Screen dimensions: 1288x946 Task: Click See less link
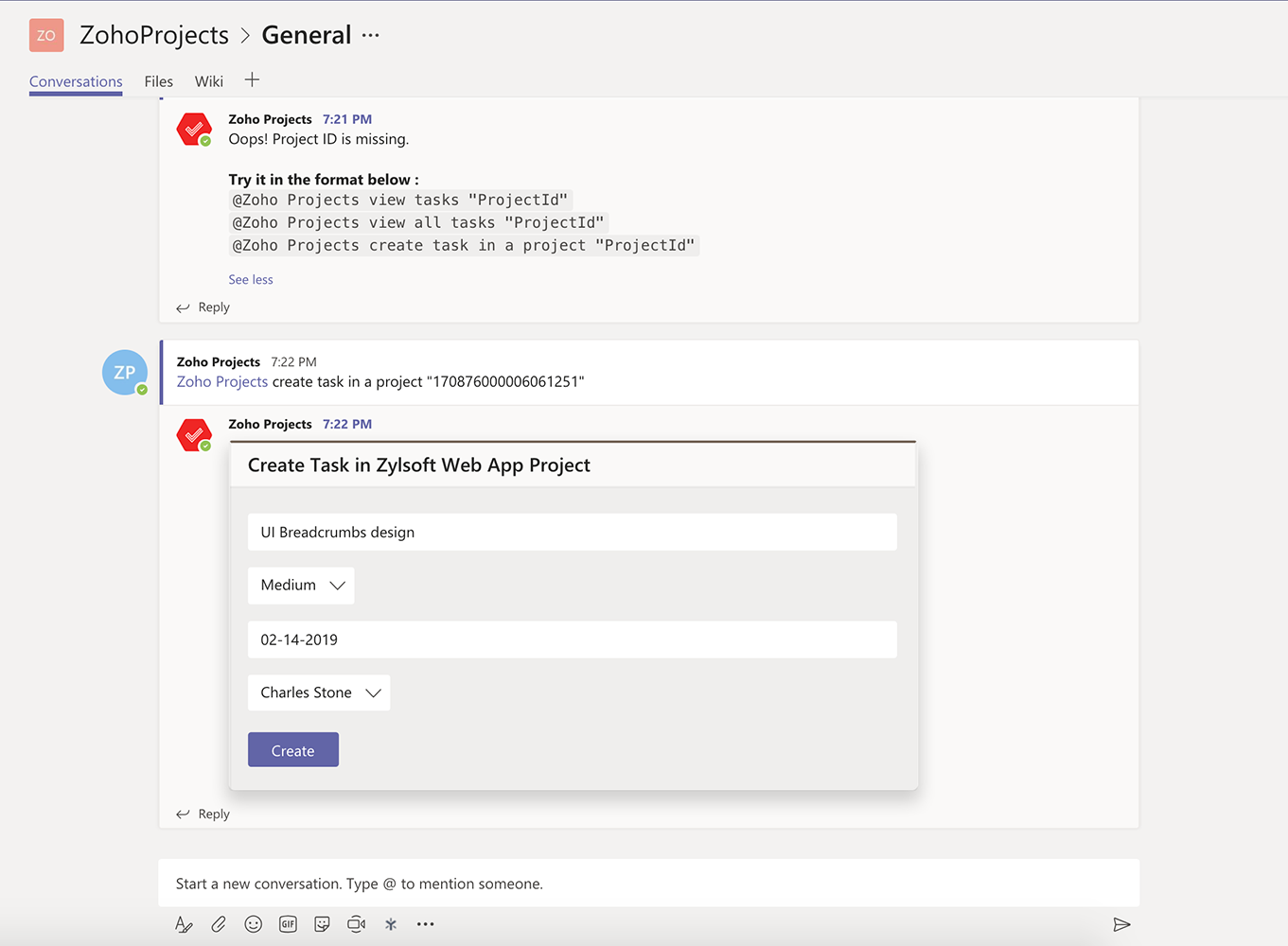[251, 279]
